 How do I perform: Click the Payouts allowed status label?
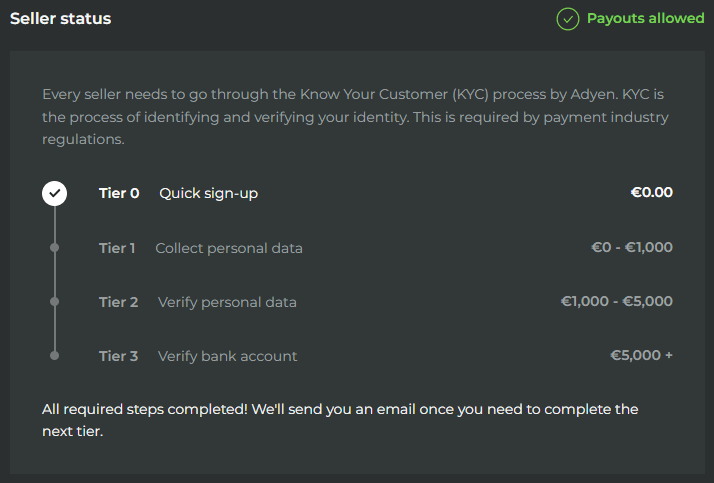click(x=645, y=19)
